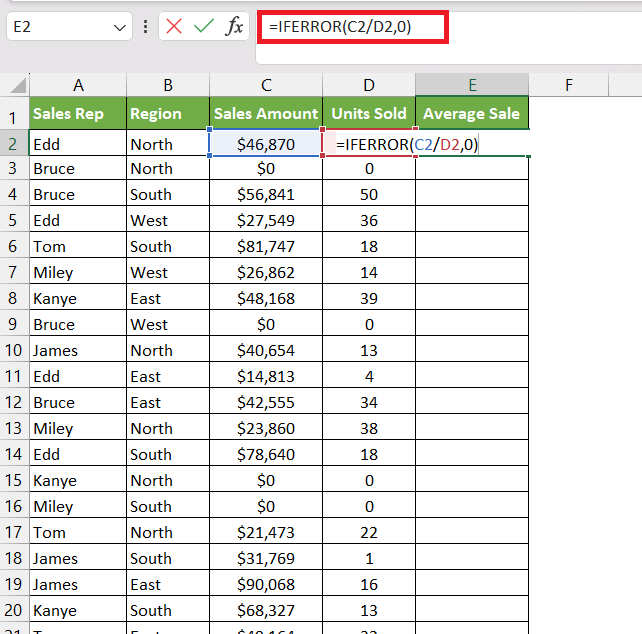Select cell containing $90,068
Screen dimensions: 642x634
click(265, 584)
